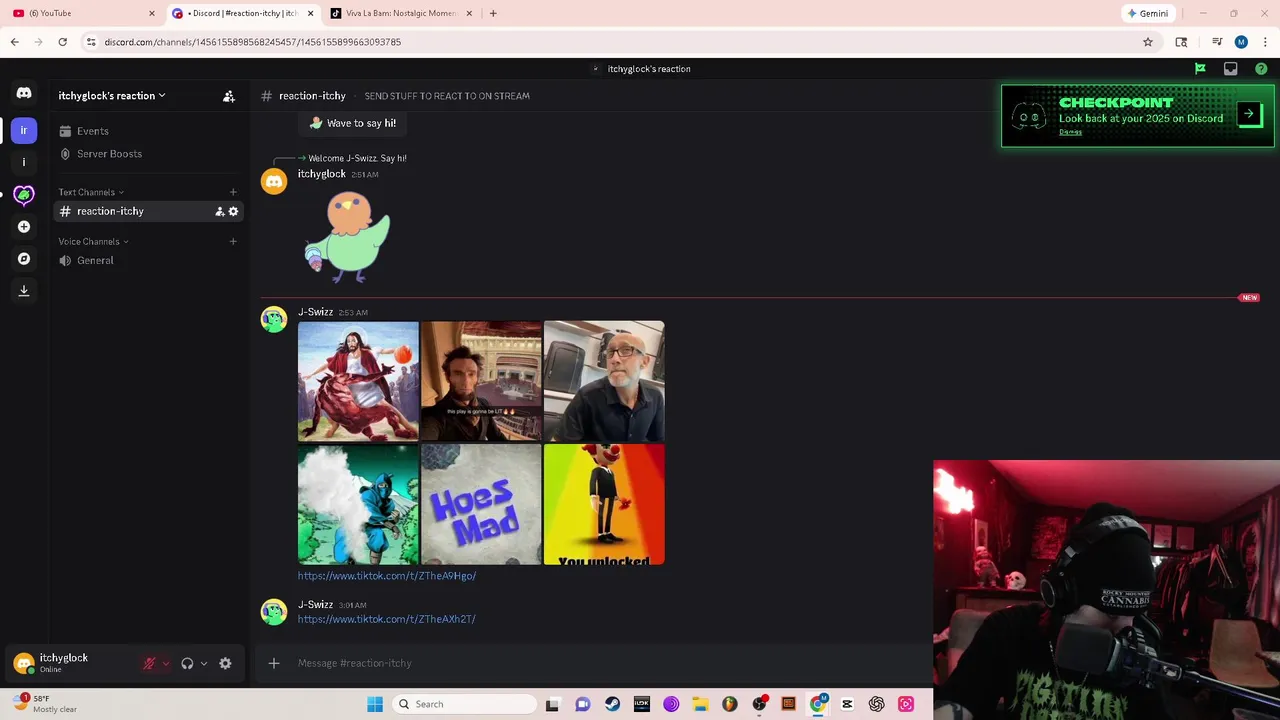The image size is (1280, 720).
Task: Click Add a Server plus icon
Action: [x=24, y=227]
